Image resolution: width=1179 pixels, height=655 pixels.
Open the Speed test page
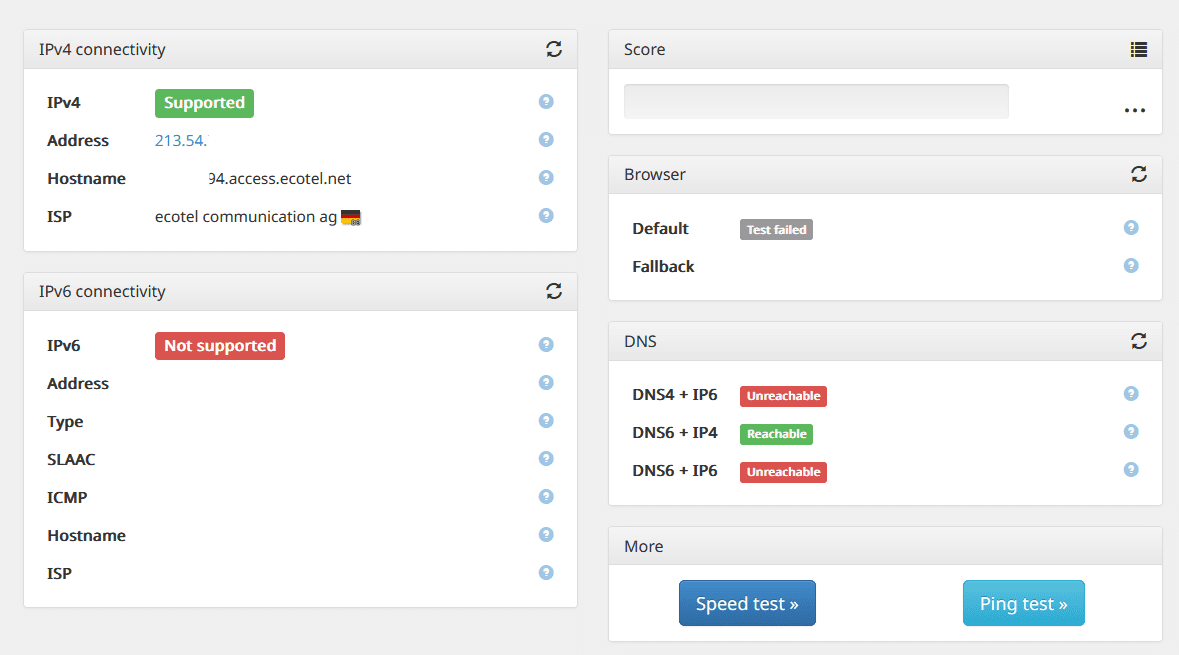click(x=747, y=603)
